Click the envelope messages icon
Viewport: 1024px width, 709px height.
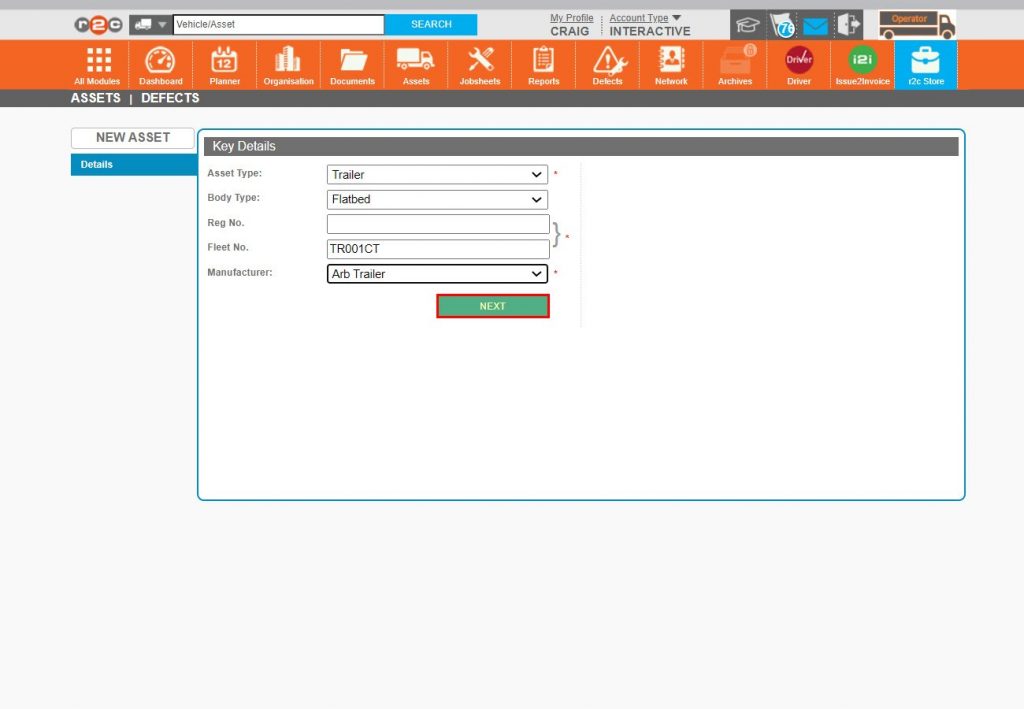tap(814, 24)
